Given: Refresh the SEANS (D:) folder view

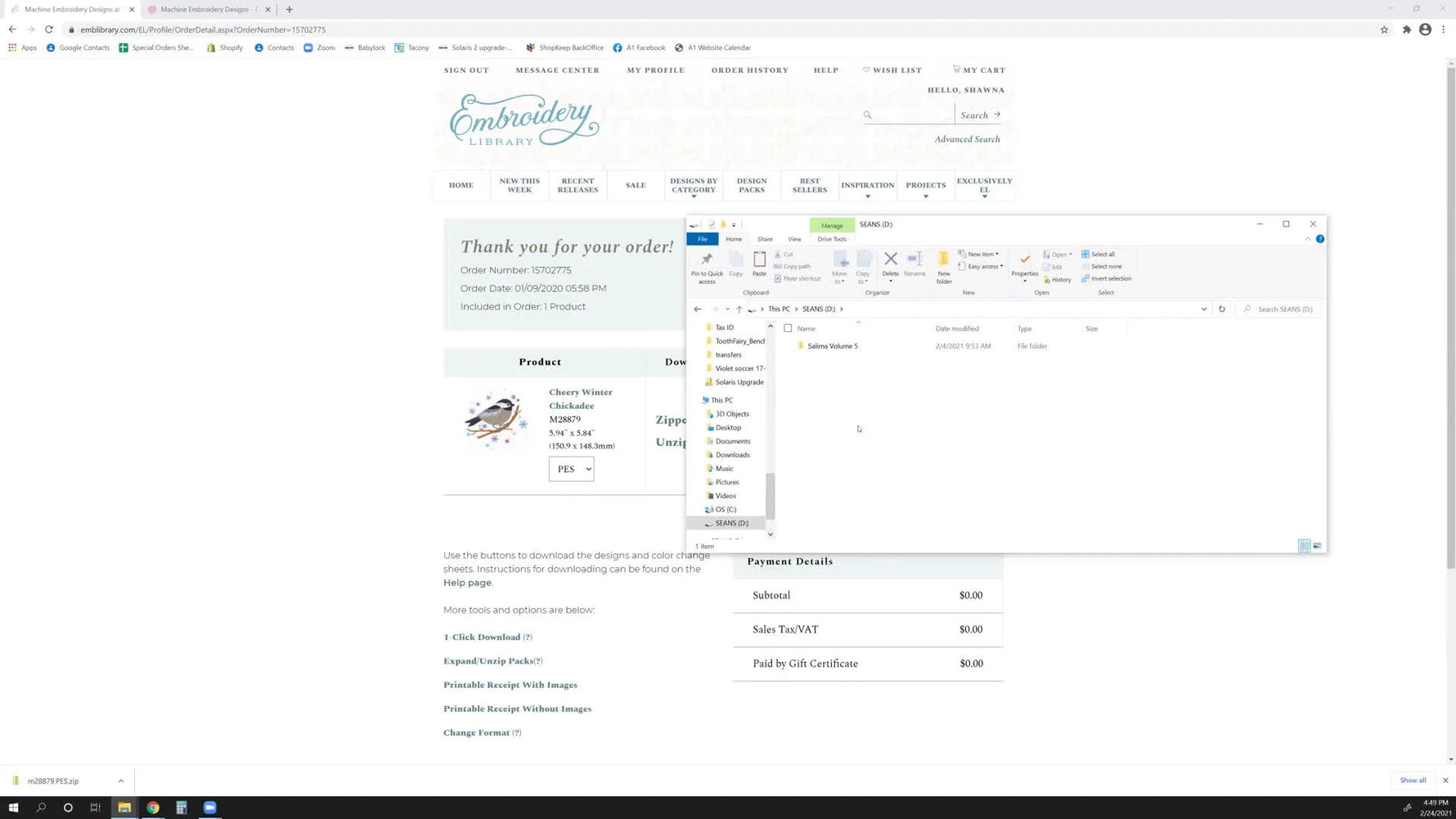Looking at the screenshot, I should click(x=1222, y=309).
